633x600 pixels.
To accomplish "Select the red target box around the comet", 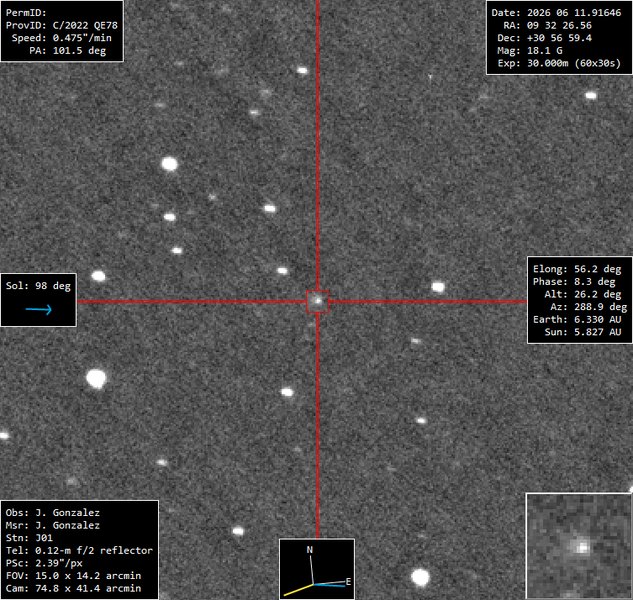I will point(317,301).
